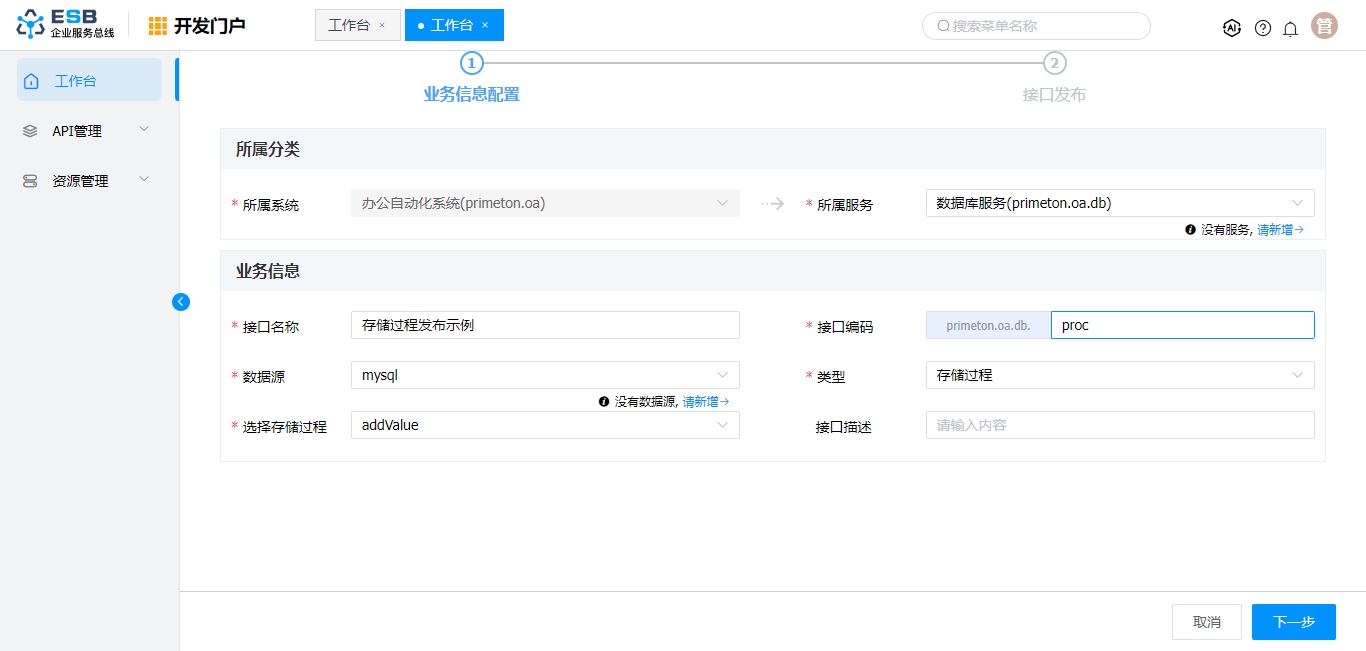Image resolution: width=1366 pixels, height=651 pixels.
Task: Click the orange grid icon beside 开发门户
Action: click(158, 26)
